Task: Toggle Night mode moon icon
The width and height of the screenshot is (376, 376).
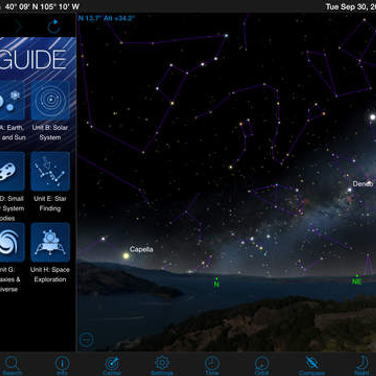Action: (362, 365)
